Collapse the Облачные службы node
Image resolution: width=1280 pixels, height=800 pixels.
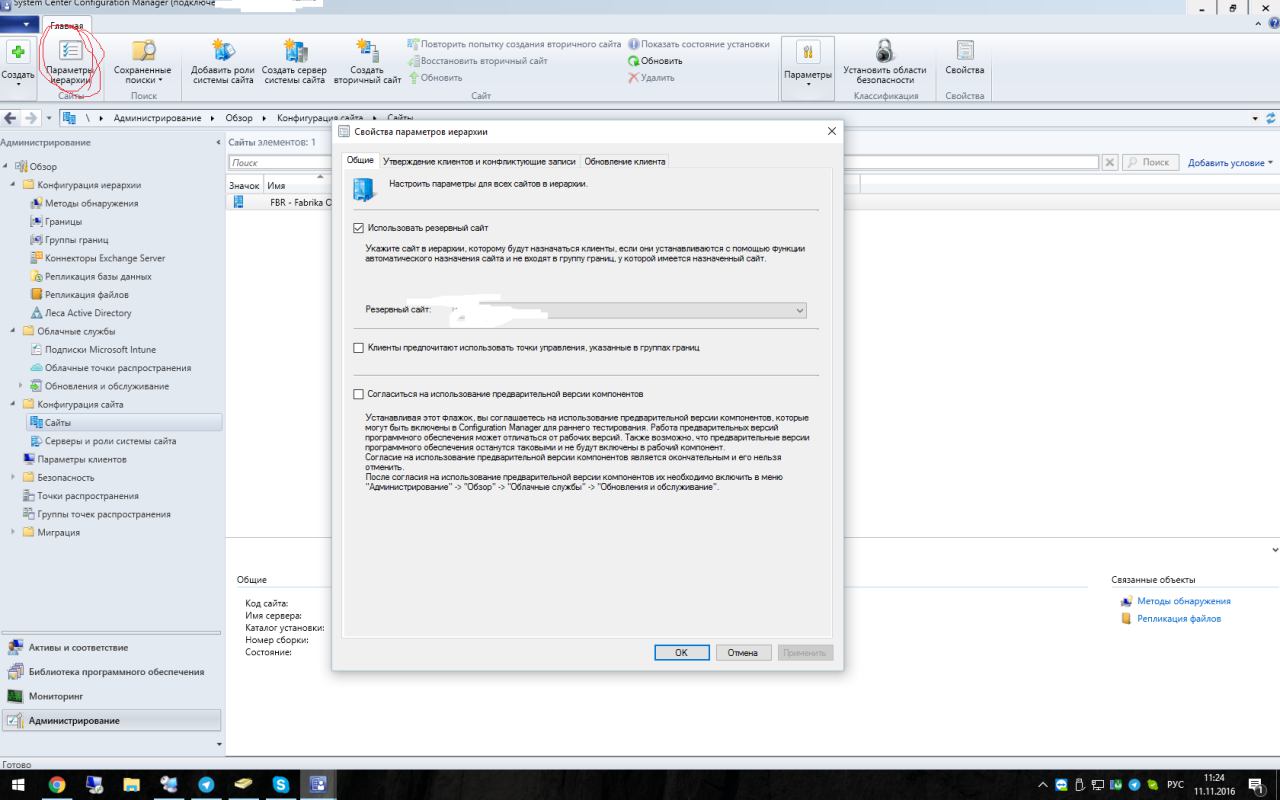click(14, 331)
